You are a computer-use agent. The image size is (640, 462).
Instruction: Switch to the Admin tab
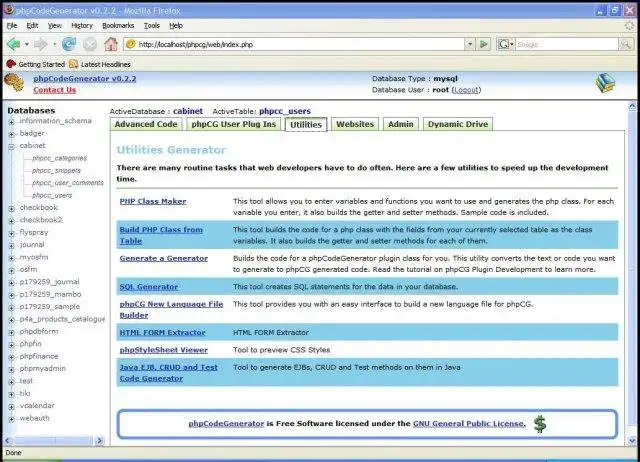401,124
